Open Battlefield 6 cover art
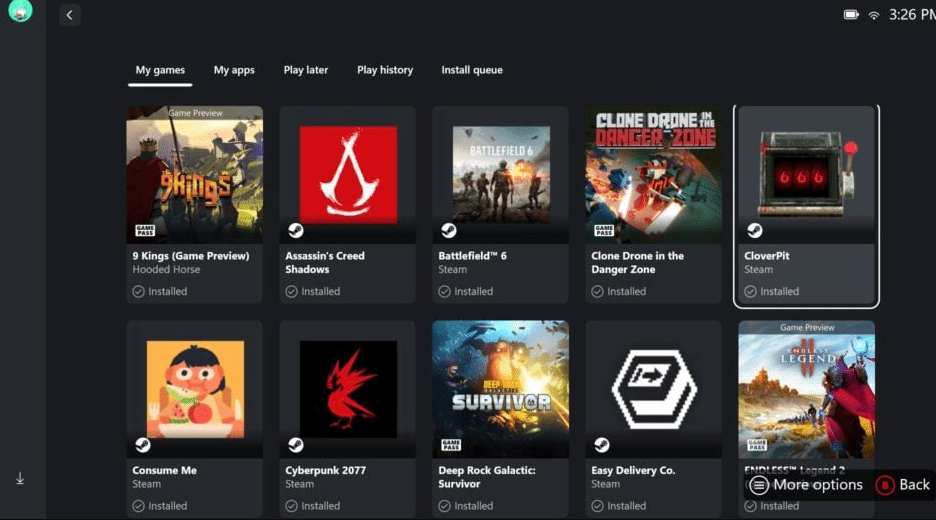 coord(501,174)
